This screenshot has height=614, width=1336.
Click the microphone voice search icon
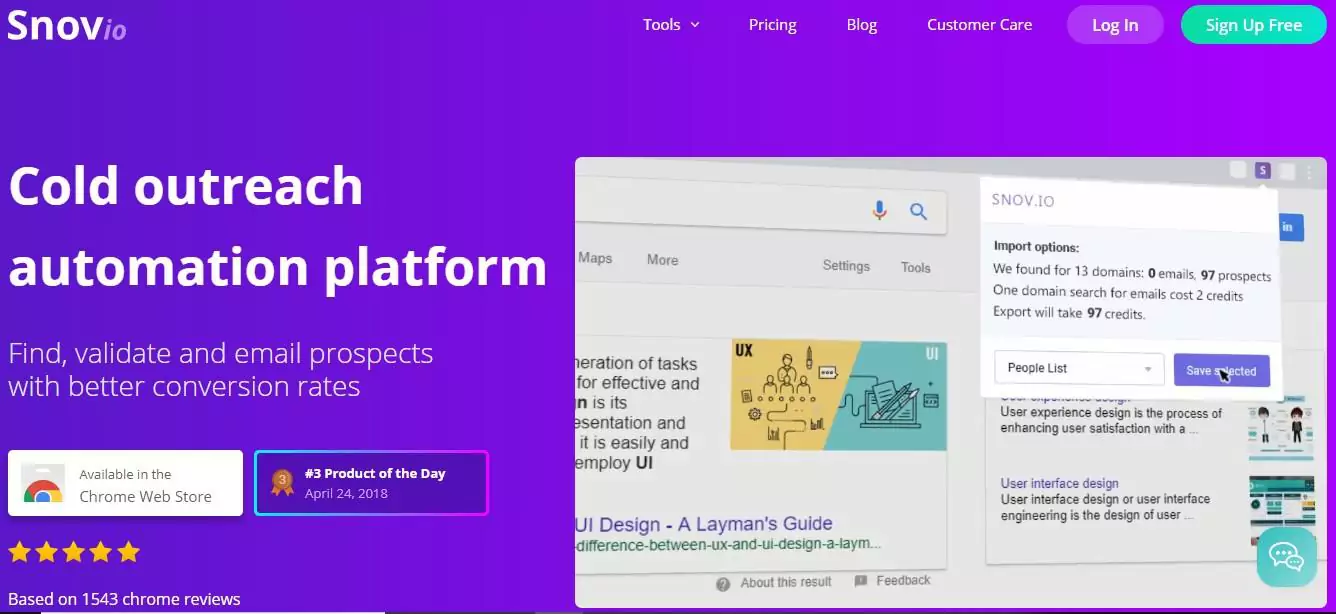pyautogui.click(x=879, y=210)
